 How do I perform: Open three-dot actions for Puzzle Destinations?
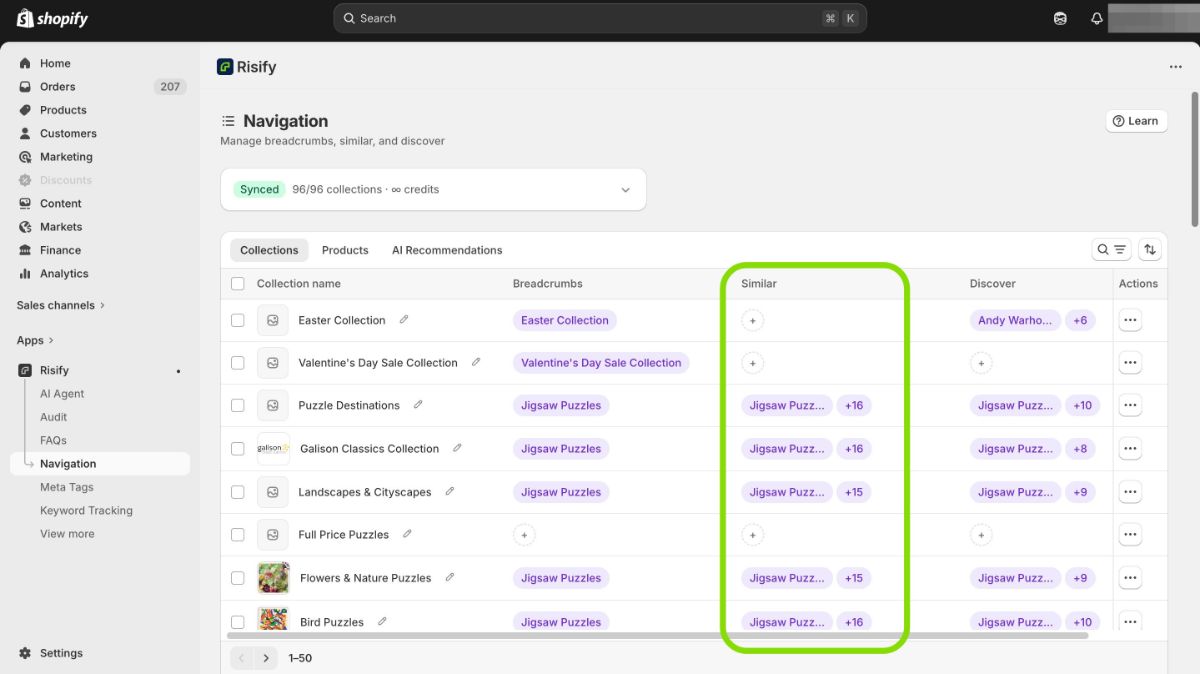point(1130,406)
